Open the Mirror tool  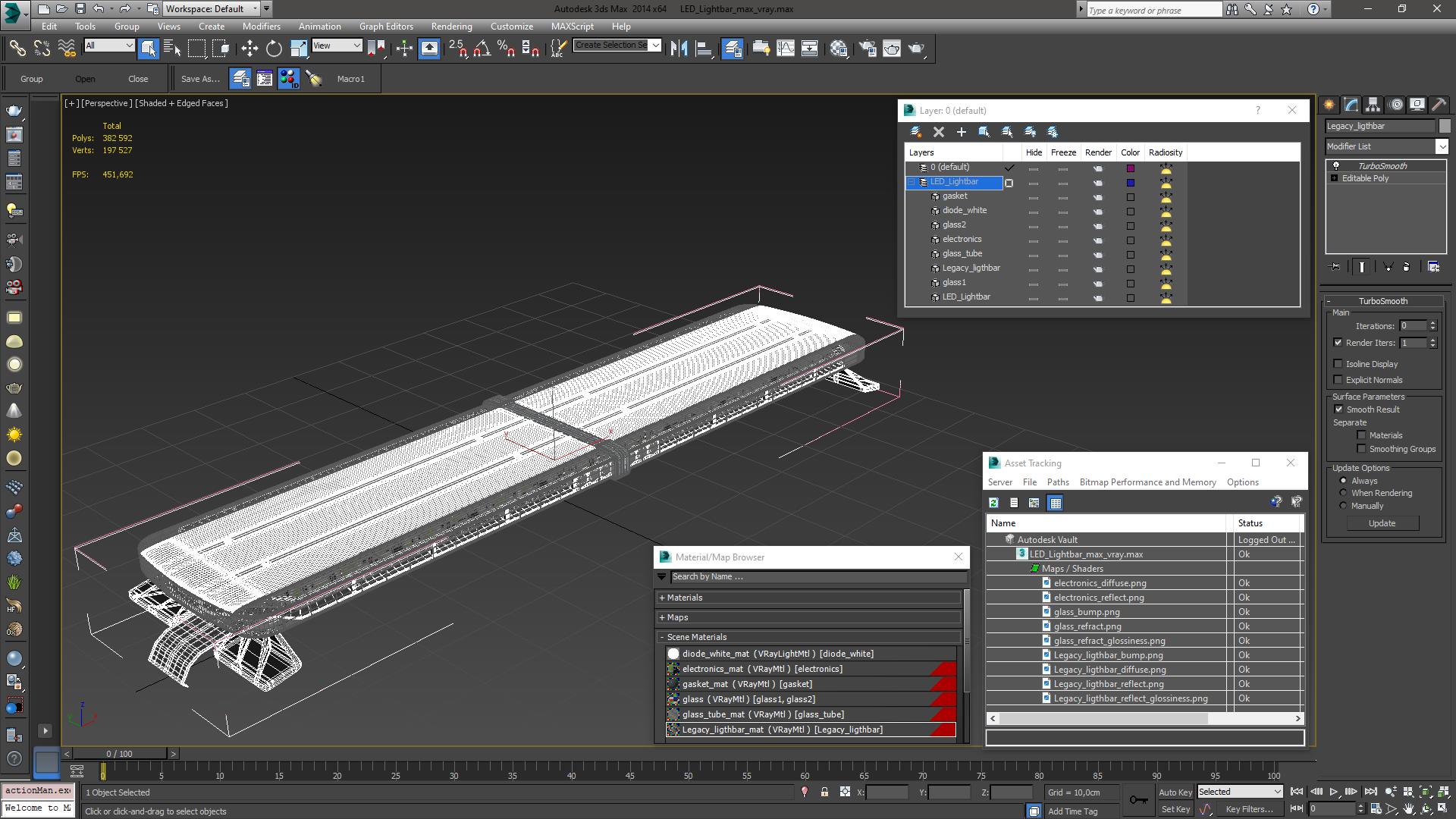click(679, 49)
